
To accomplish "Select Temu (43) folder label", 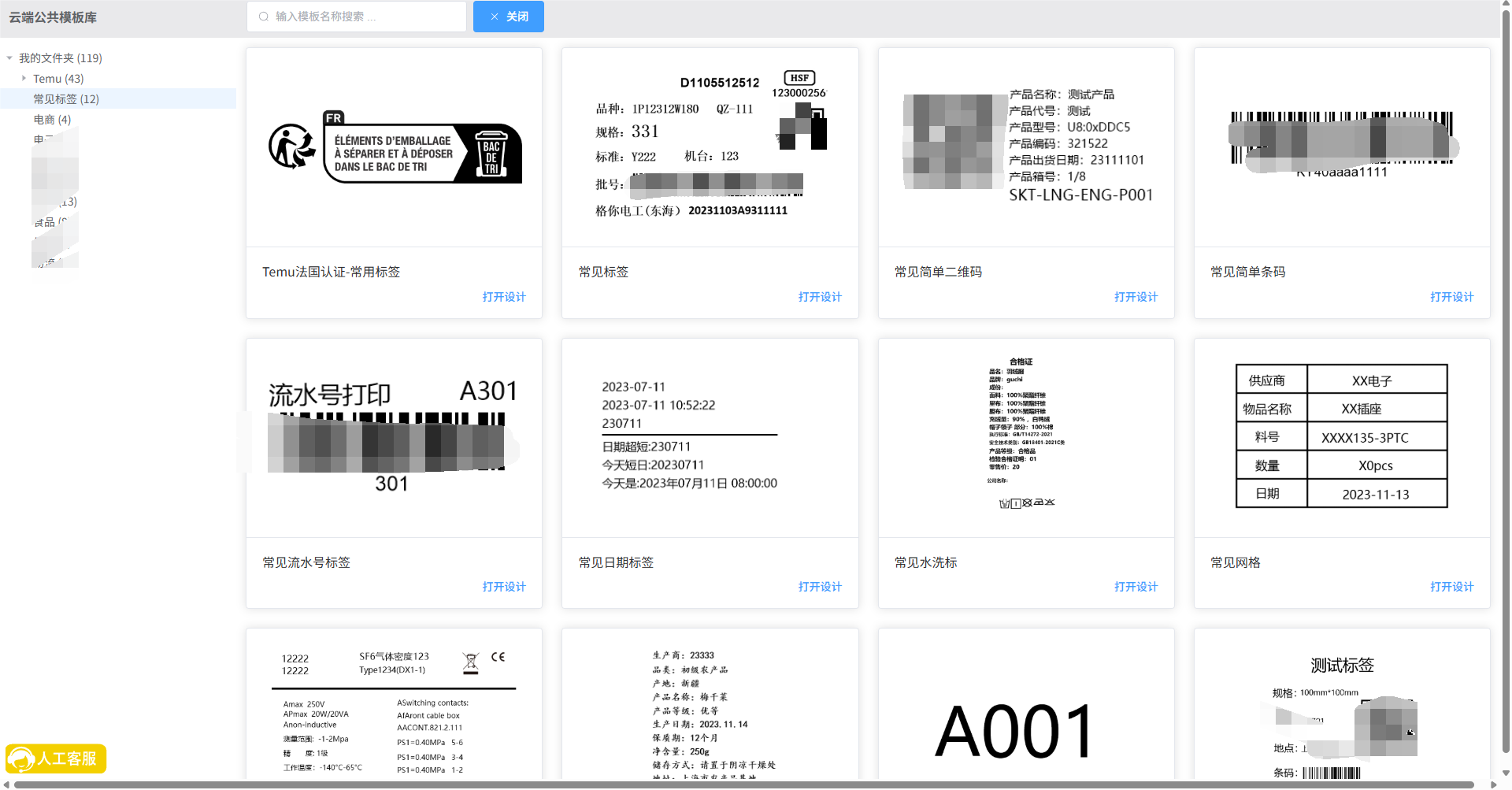I will [x=58, y=79].
